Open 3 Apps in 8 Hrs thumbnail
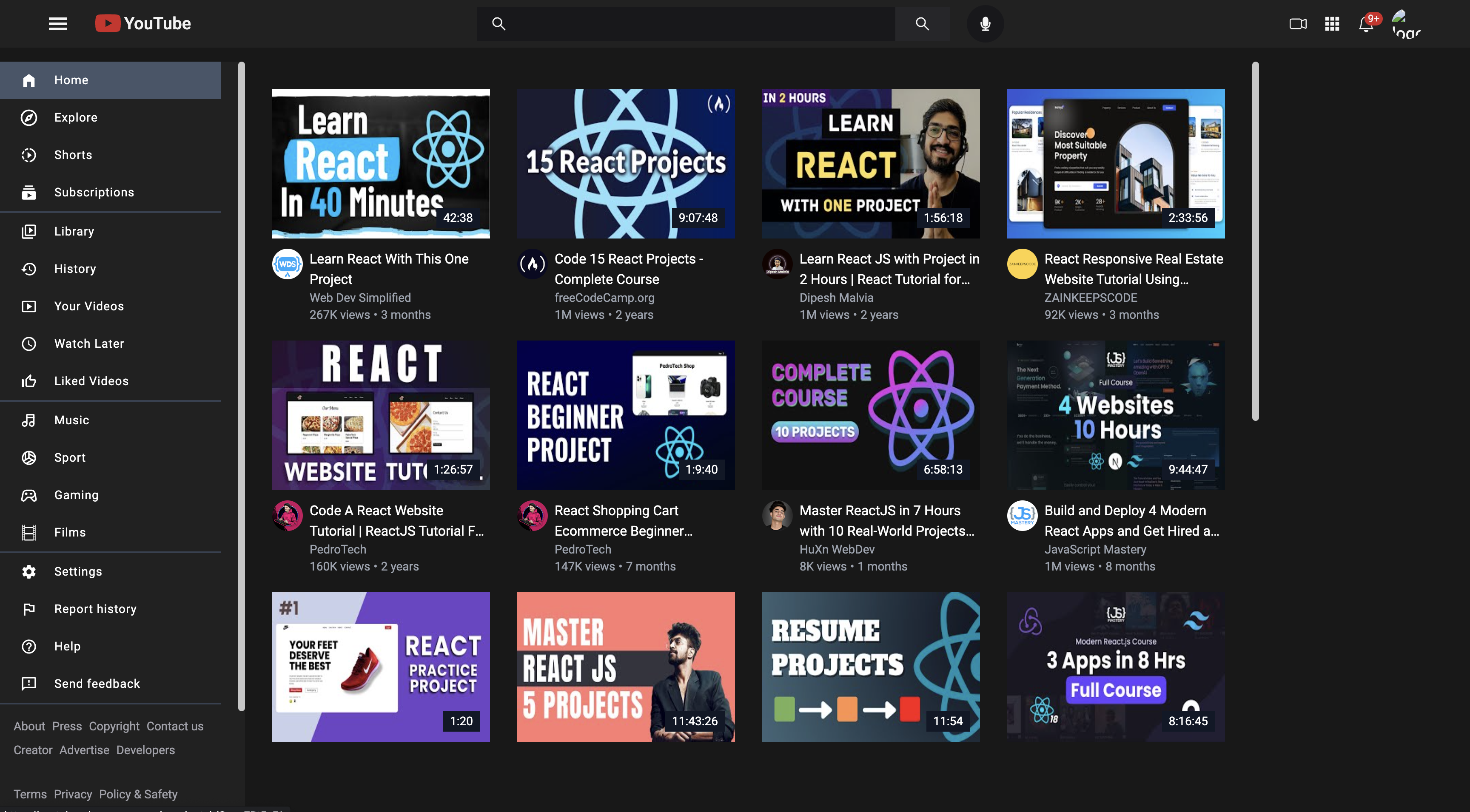The image size is (1470, 812). (x=1116, y=667)
